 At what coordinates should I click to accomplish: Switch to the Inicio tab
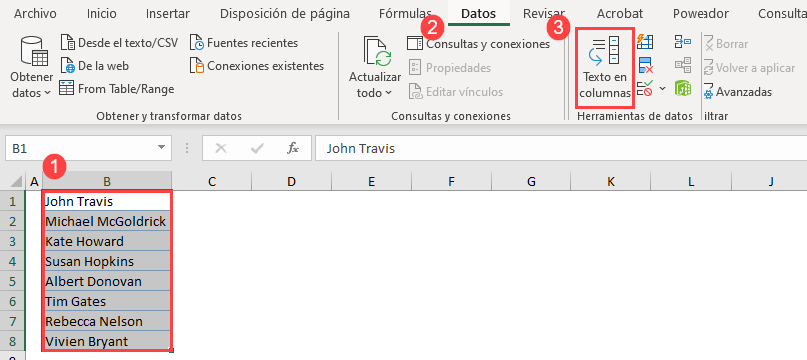[102, 14]
